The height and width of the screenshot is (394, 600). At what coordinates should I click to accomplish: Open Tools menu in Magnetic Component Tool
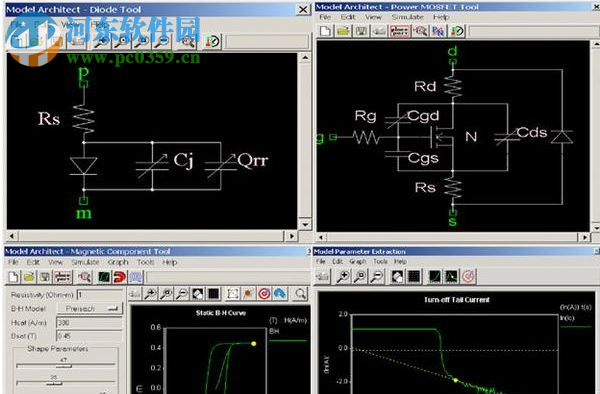(145, 262)
